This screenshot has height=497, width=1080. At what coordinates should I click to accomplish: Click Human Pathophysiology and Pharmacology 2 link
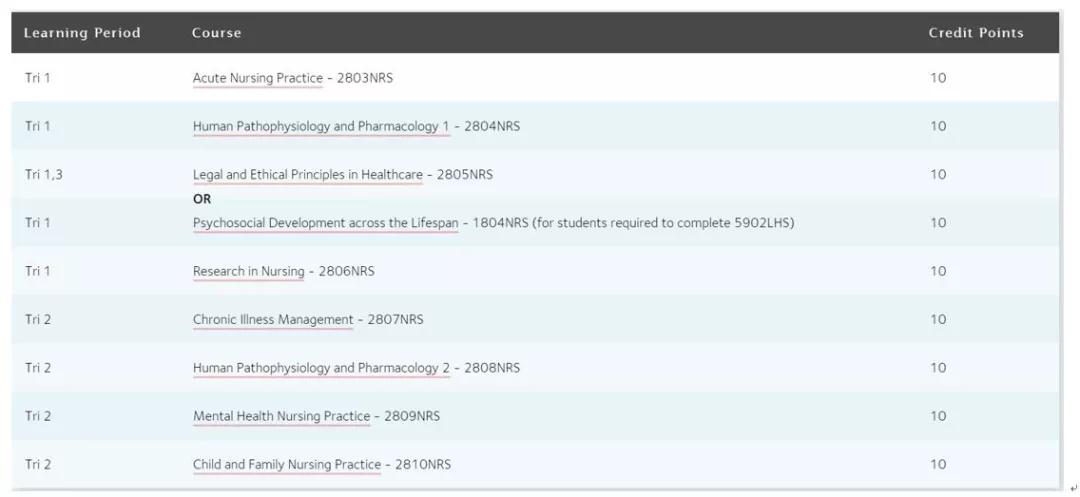click(x=321, y=368)
